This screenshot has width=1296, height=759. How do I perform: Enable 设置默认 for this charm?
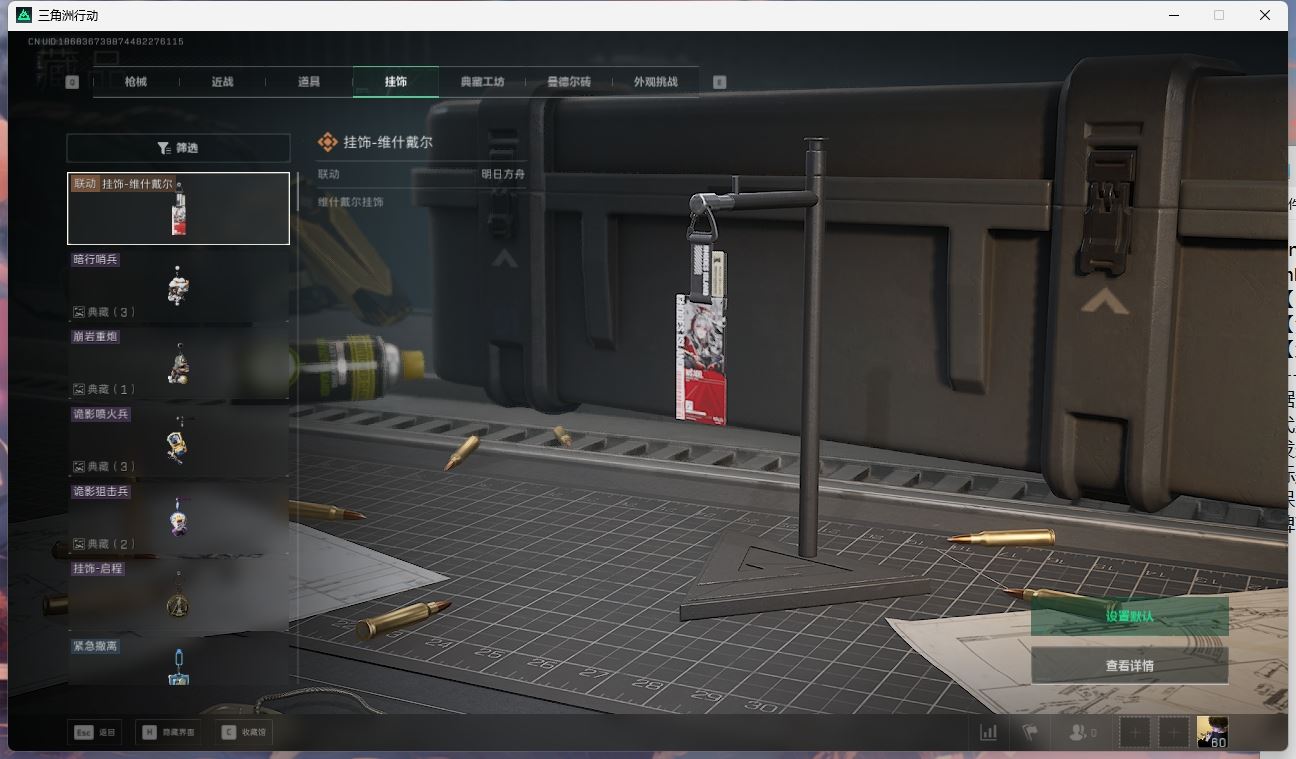[1131, 617]
